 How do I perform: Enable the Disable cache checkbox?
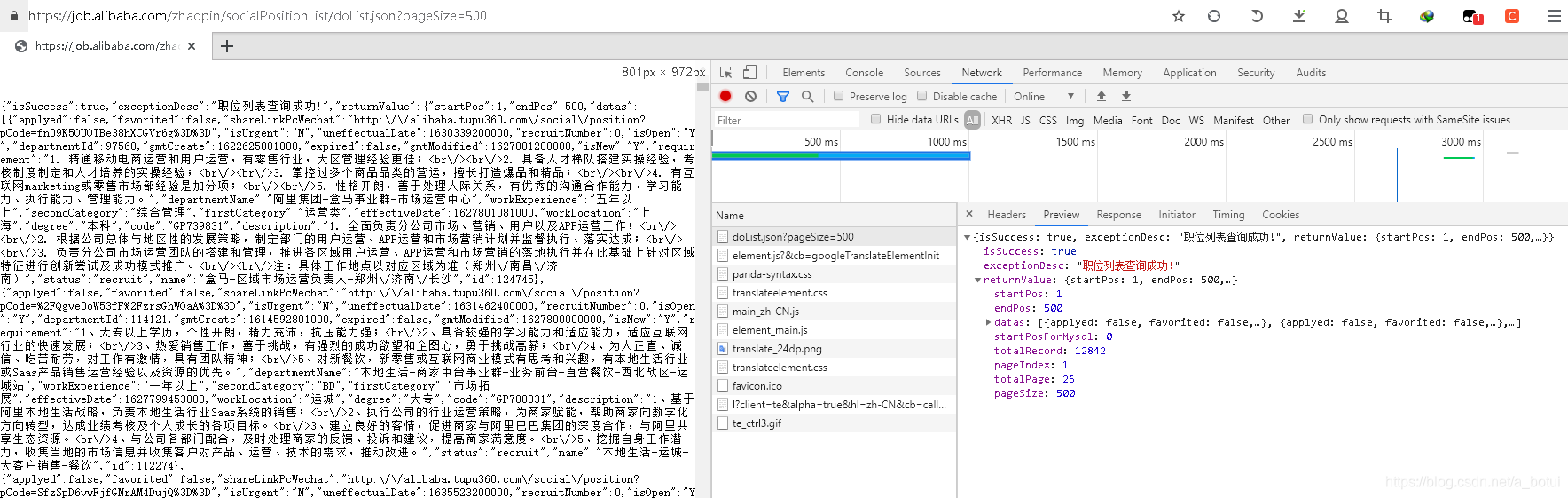click(x=922, y=96)
